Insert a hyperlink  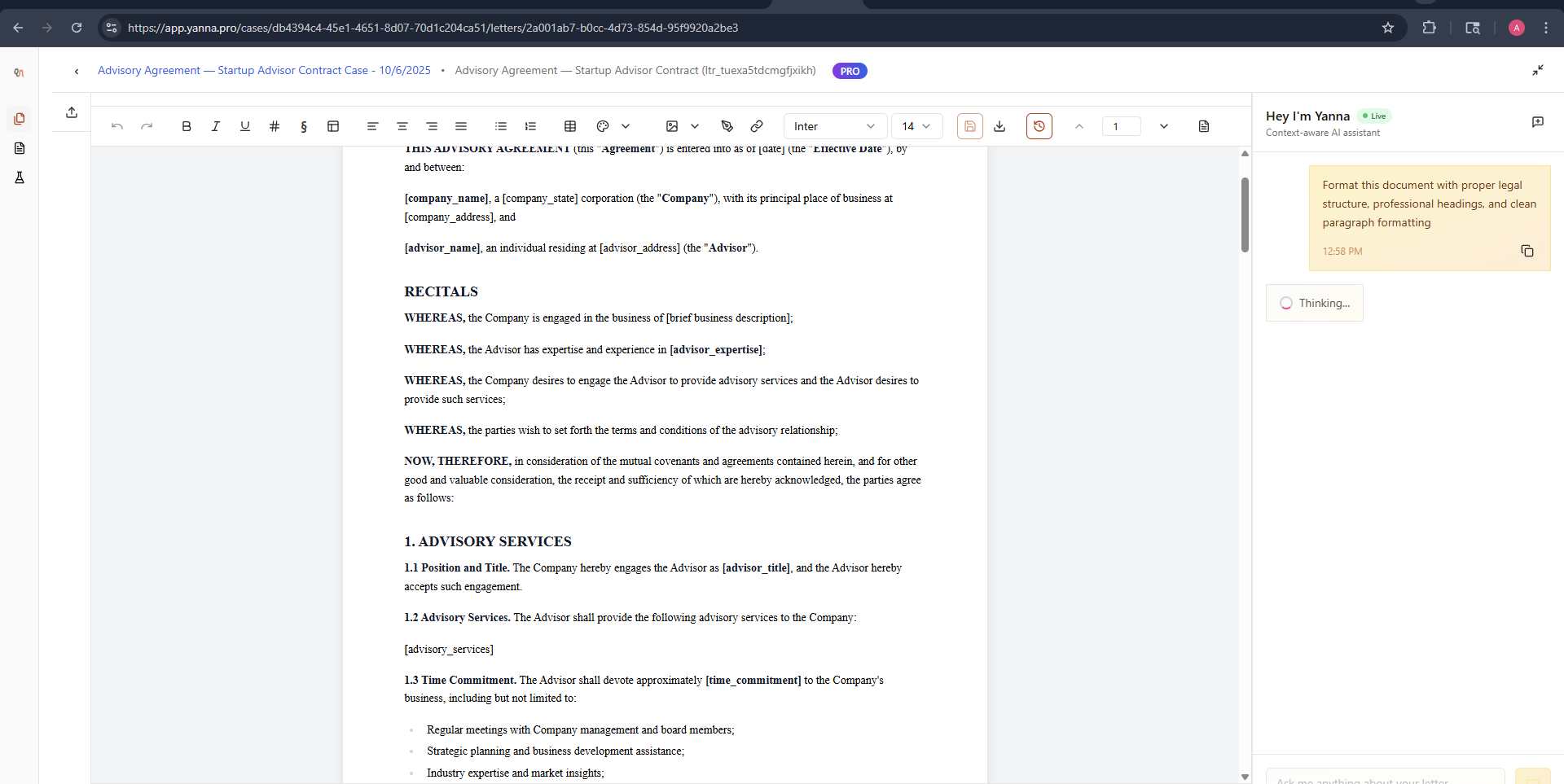757,126
